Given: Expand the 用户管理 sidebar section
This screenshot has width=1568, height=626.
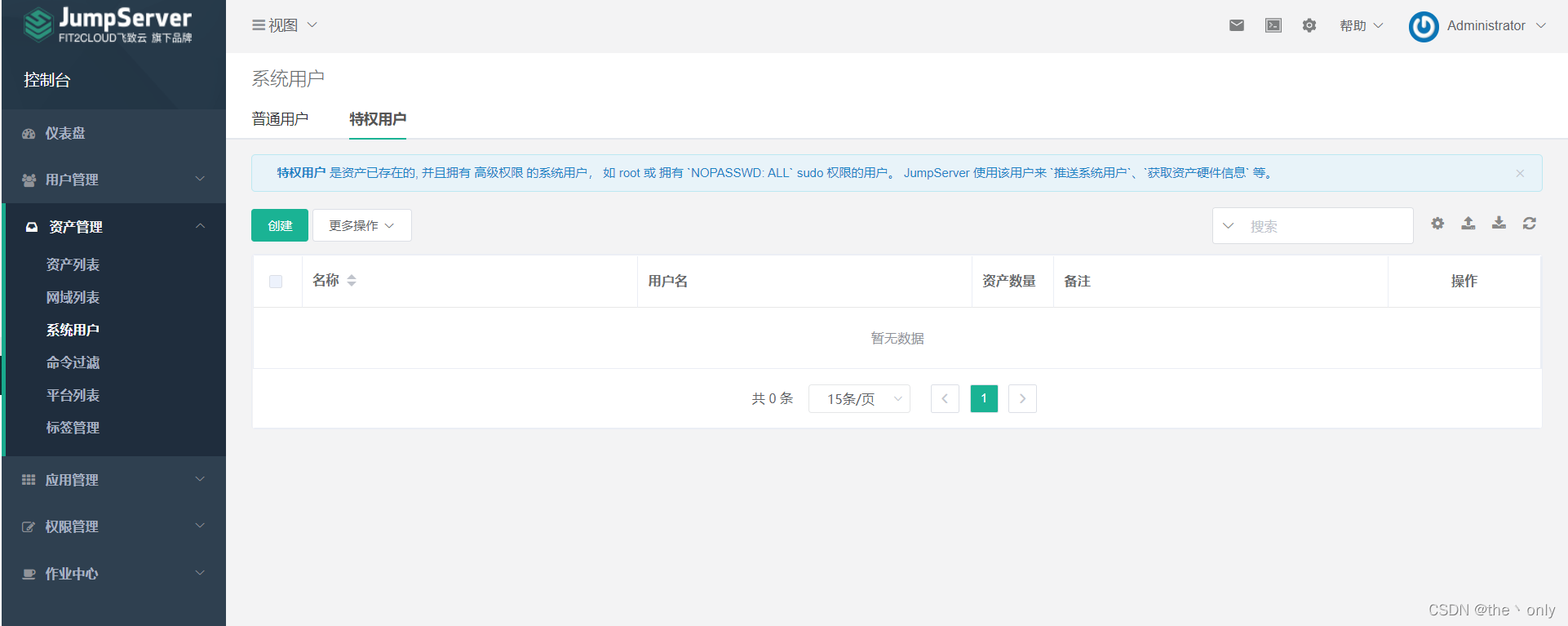Looking at the screenshot, I should click(x=200, y=179).
